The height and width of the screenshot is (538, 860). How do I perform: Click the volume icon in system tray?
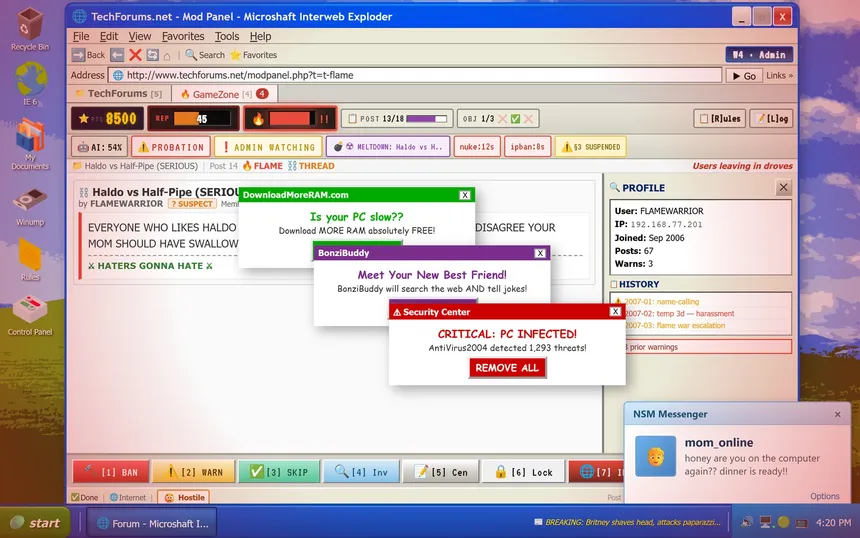(x=748, y=522)
